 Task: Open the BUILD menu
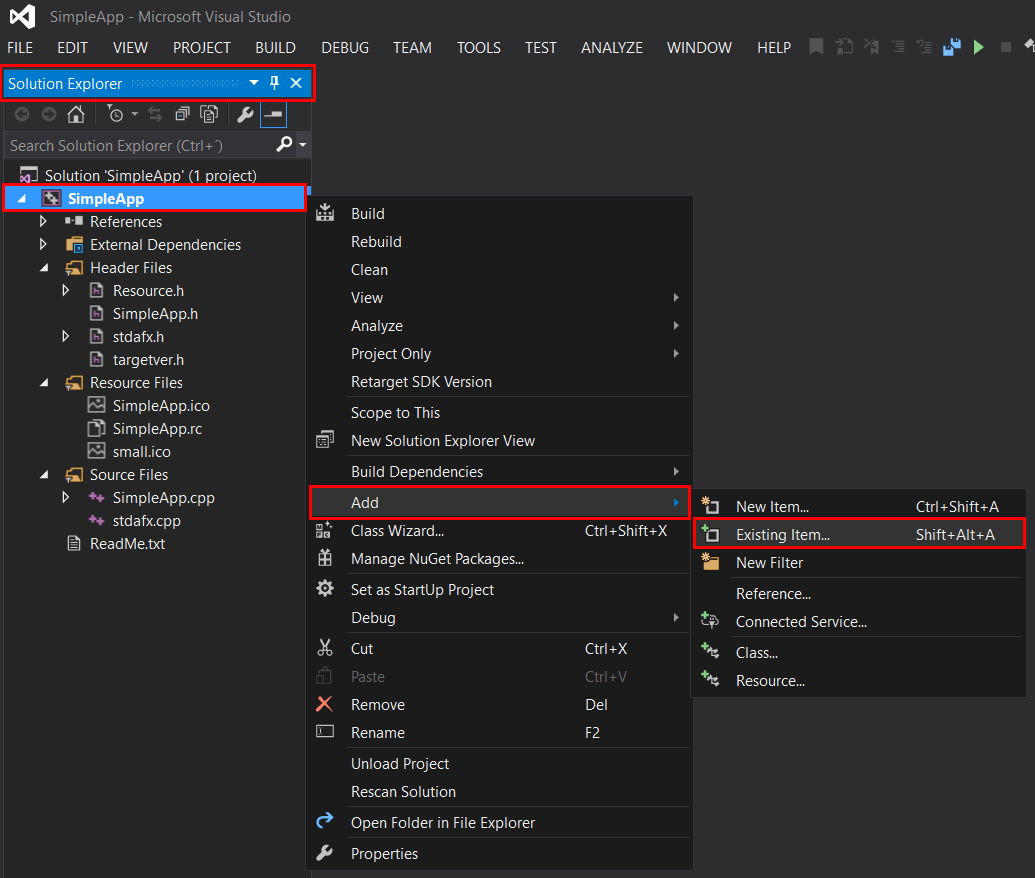click(x=275, y=48)
